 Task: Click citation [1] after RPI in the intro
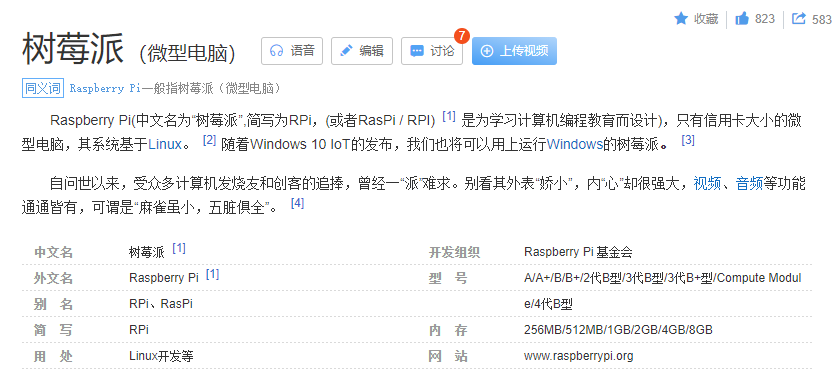(449, 116)
